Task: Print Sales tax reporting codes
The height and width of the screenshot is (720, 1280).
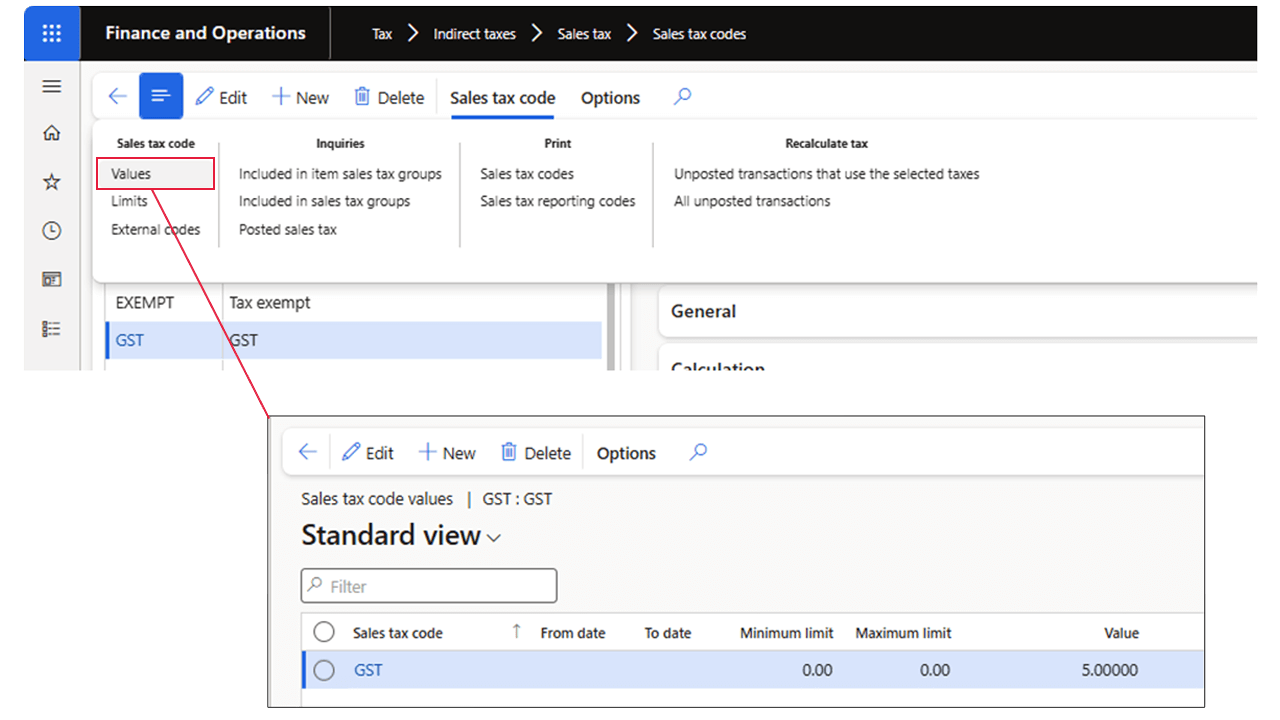Action: 558,201
